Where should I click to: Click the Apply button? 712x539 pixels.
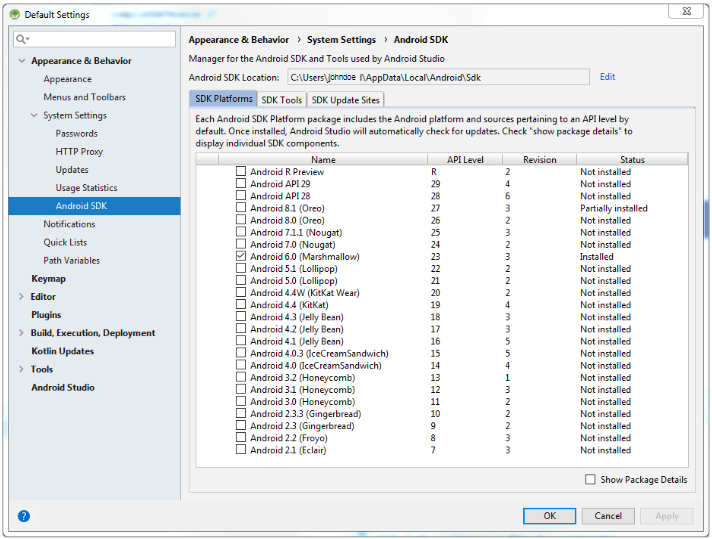pyautogui.click(x=667, y=516)
